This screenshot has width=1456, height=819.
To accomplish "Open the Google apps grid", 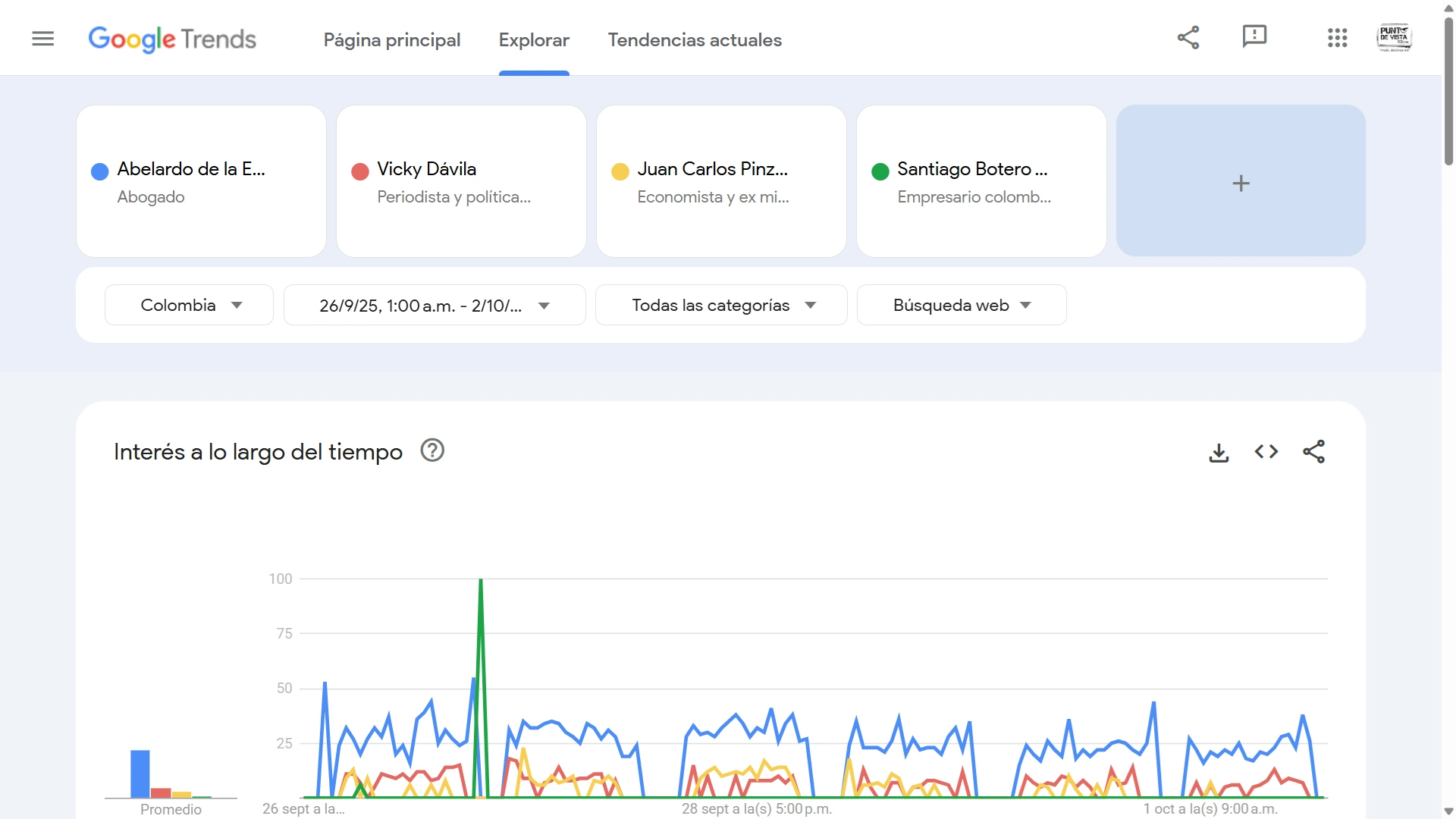I will 1337,38.
